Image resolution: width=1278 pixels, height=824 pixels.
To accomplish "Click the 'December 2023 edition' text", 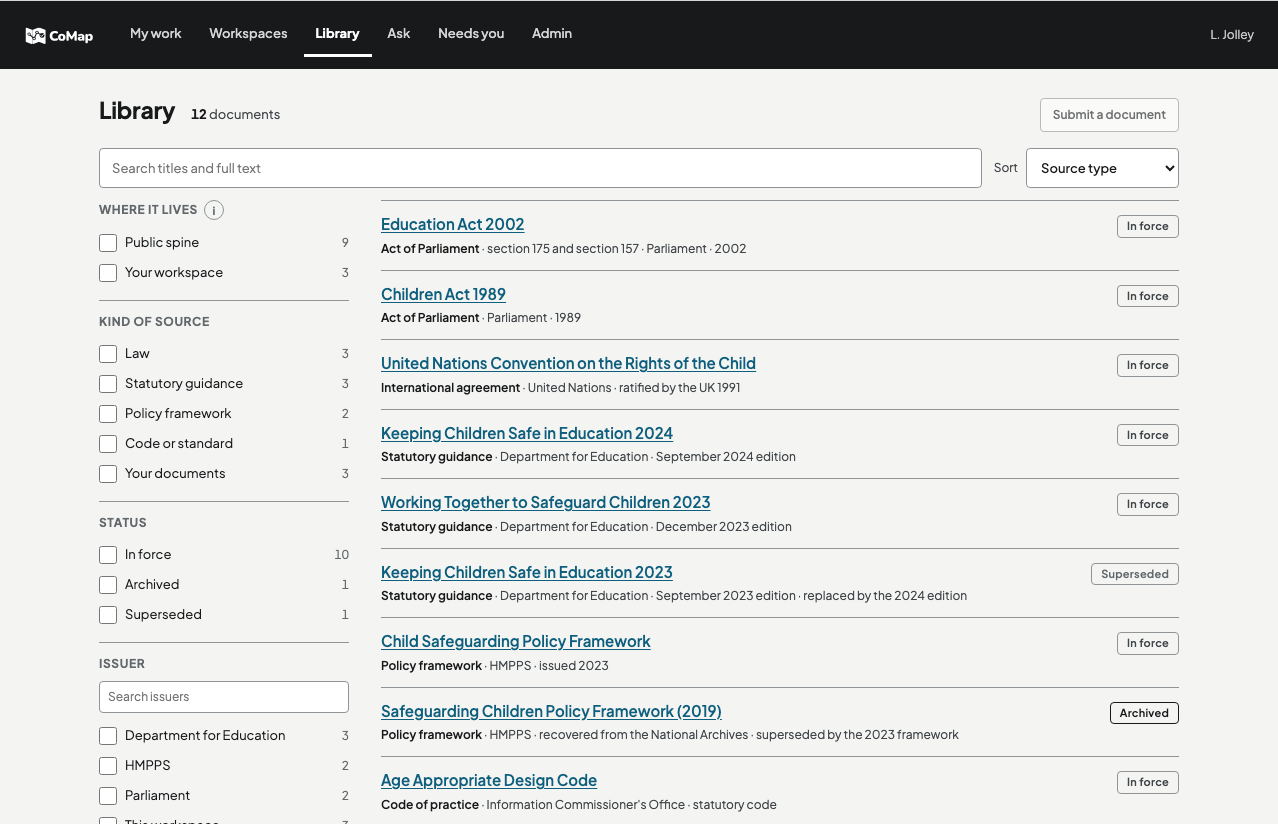I will 724,527.
